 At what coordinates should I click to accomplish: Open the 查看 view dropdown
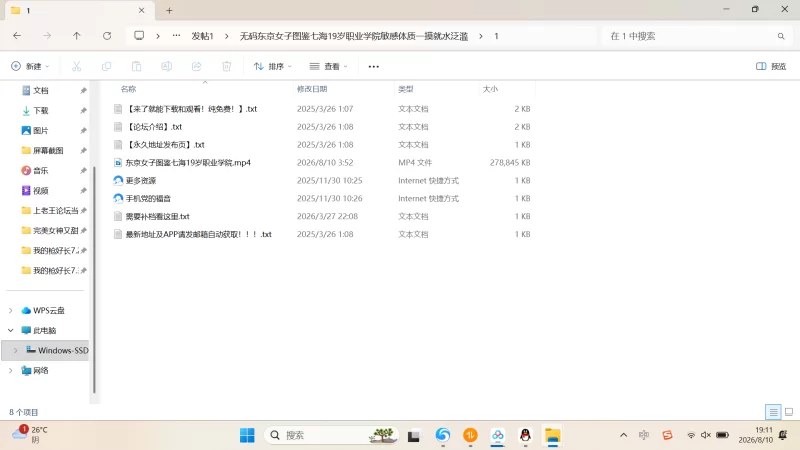click(x=329, y=66)
